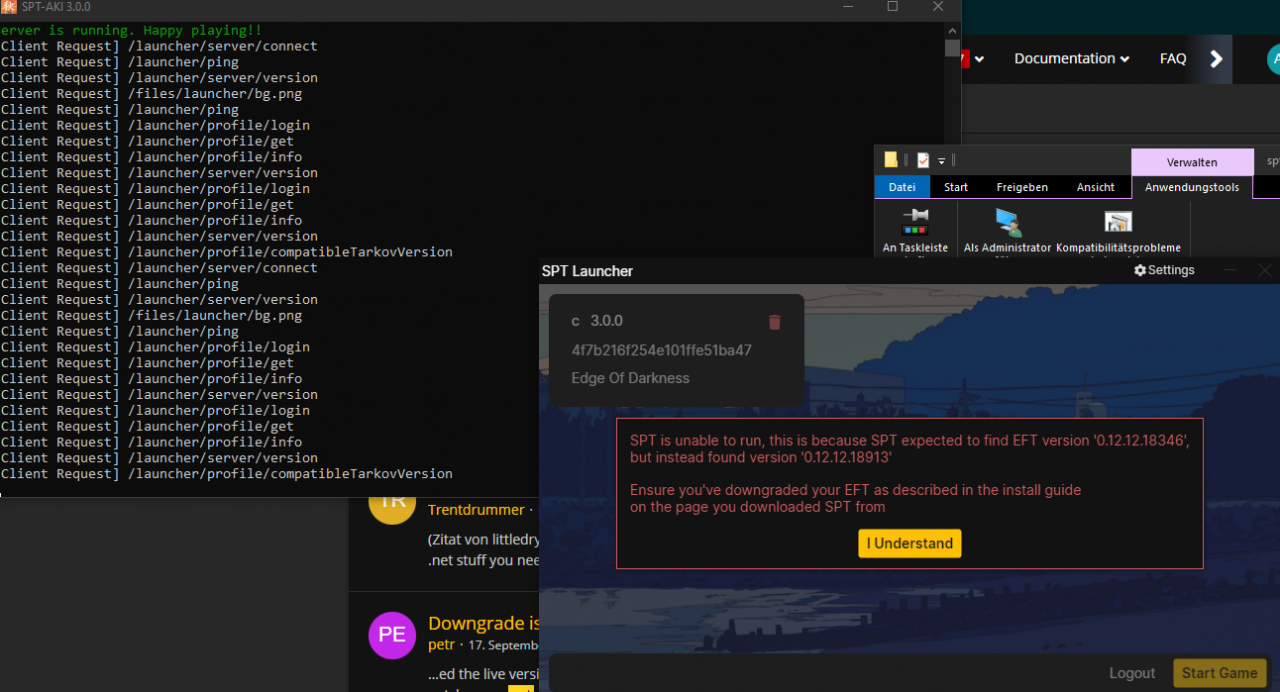
Task: Click the An Taskleiste pin icon
Action: click(x=915, y=222)
